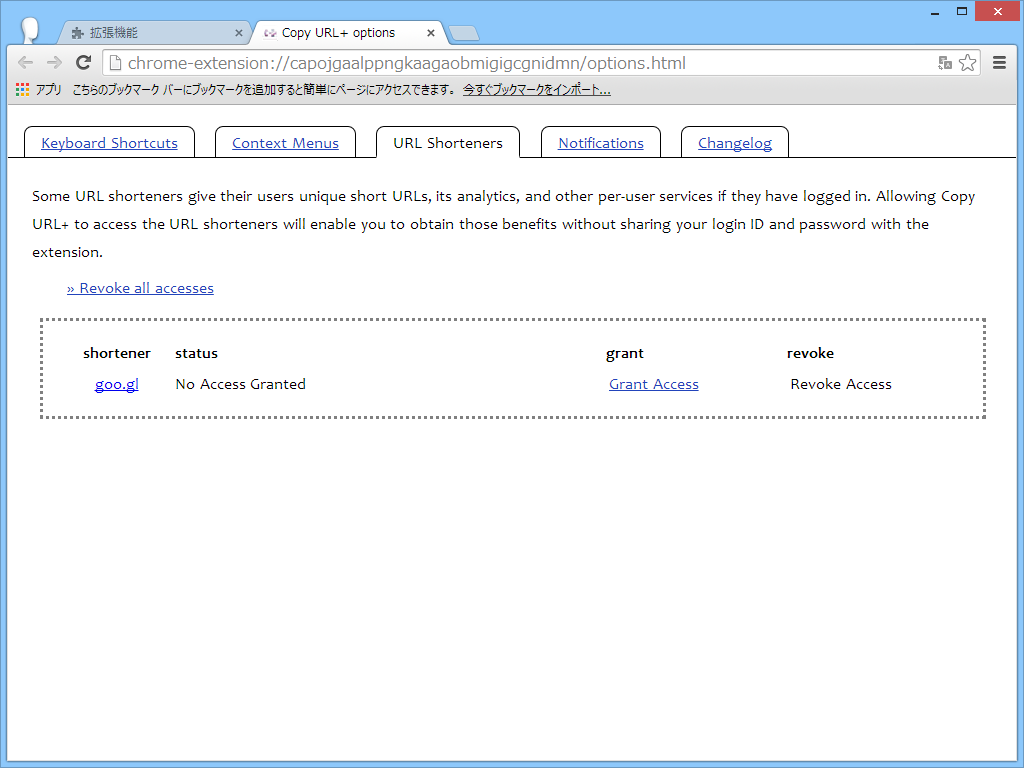Minimize the Chrome window

coord(935,11)
